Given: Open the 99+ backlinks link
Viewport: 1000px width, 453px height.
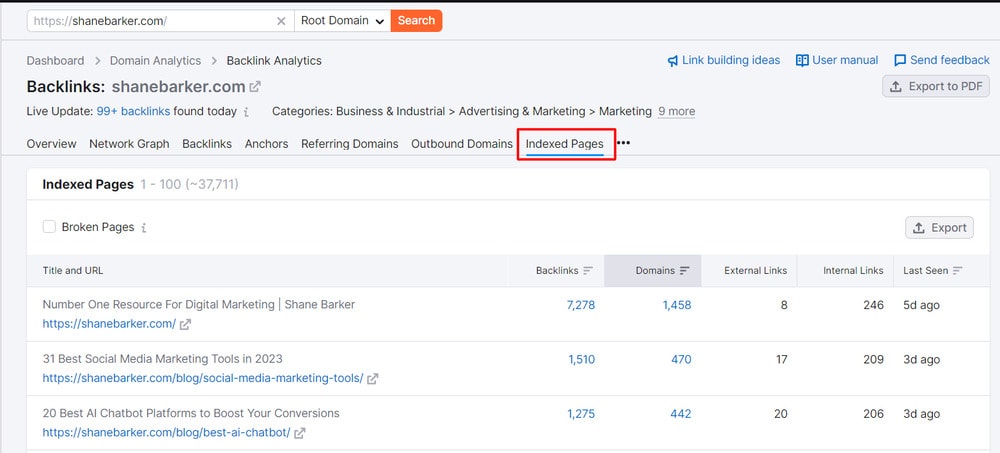Looking at the screenshot, I should coord(133,112).
